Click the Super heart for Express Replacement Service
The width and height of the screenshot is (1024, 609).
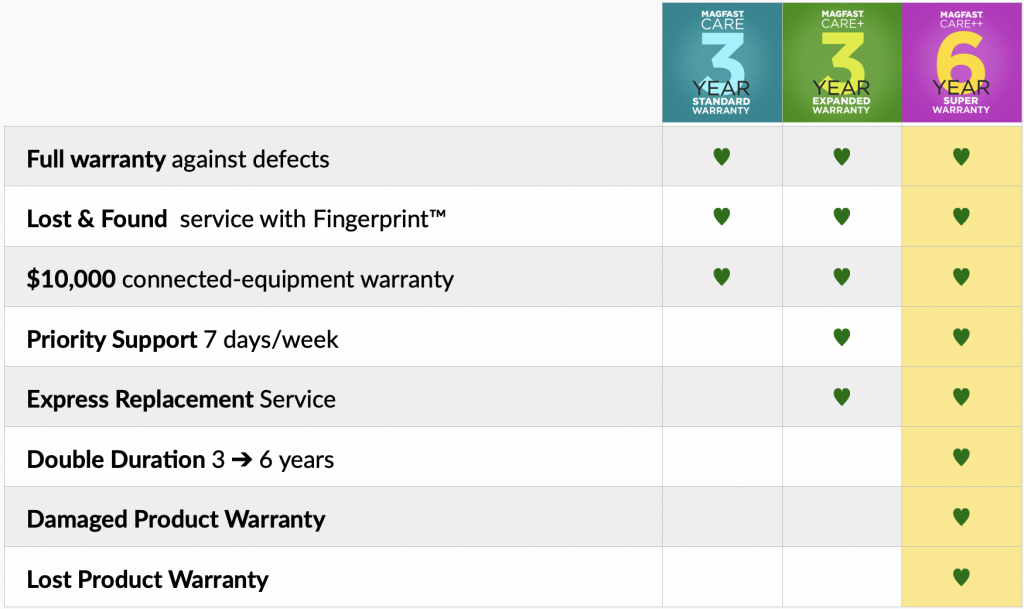[961, 397]
